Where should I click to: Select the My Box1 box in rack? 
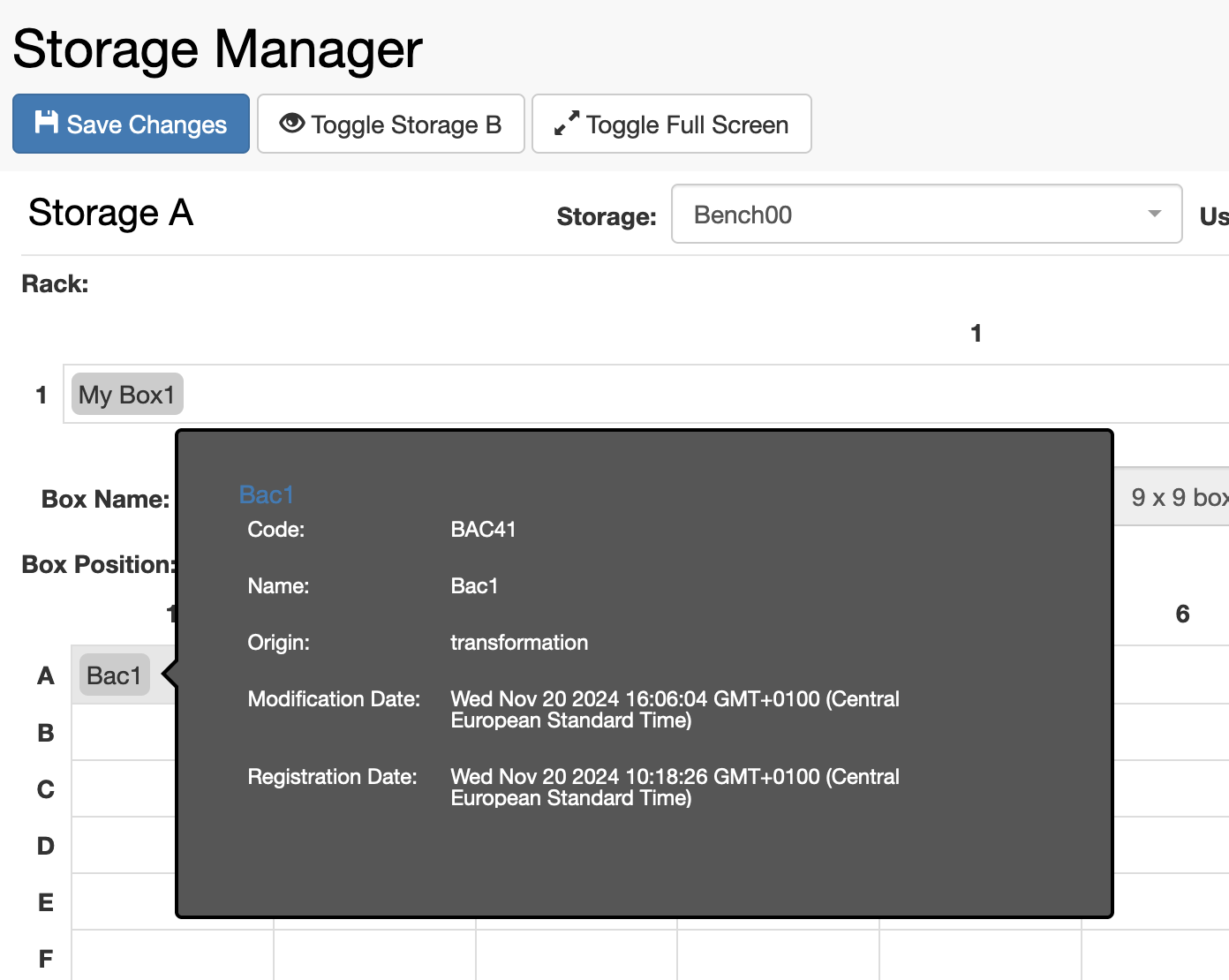127,394
